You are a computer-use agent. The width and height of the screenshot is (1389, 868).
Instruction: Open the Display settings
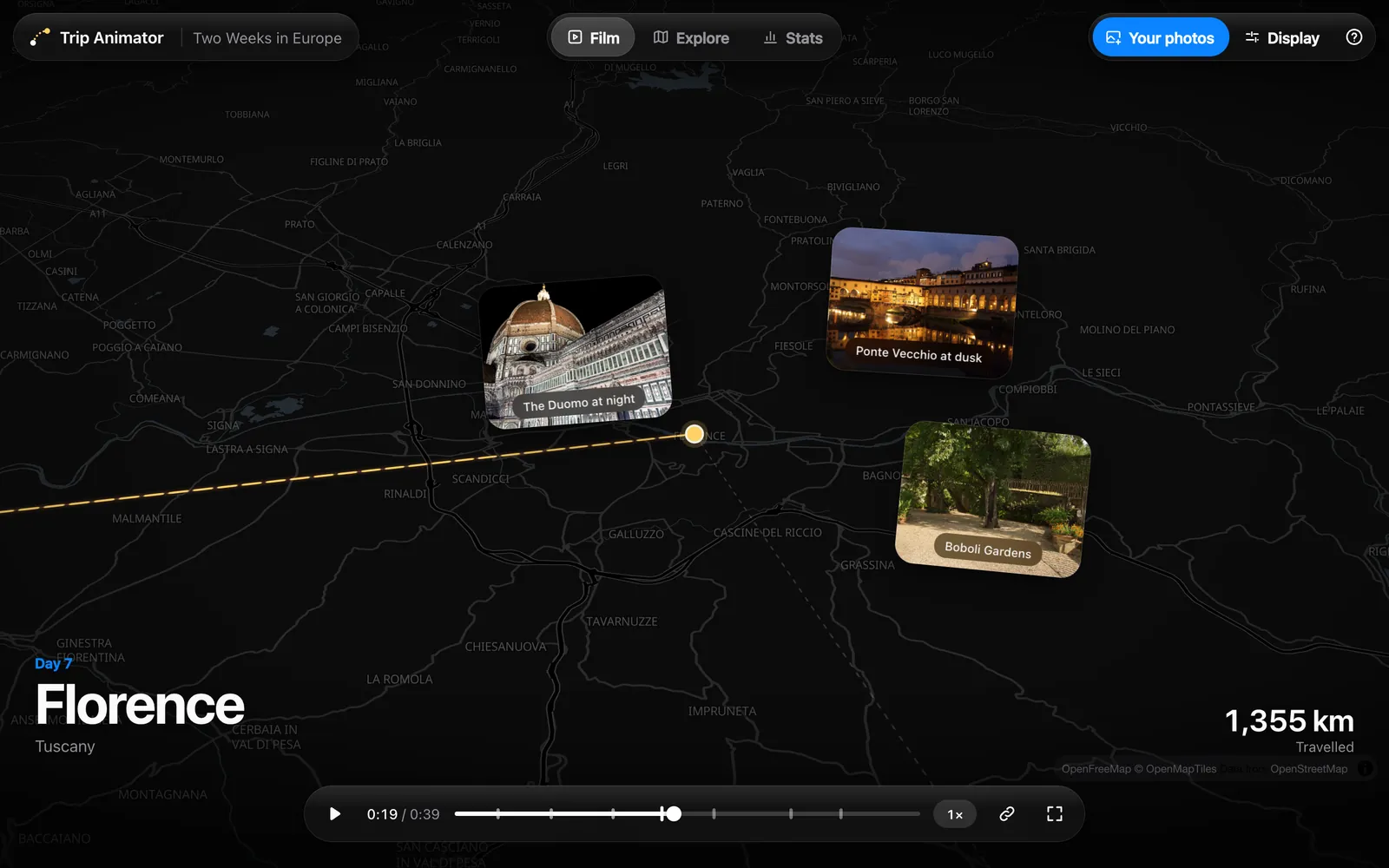(1281, 37)
